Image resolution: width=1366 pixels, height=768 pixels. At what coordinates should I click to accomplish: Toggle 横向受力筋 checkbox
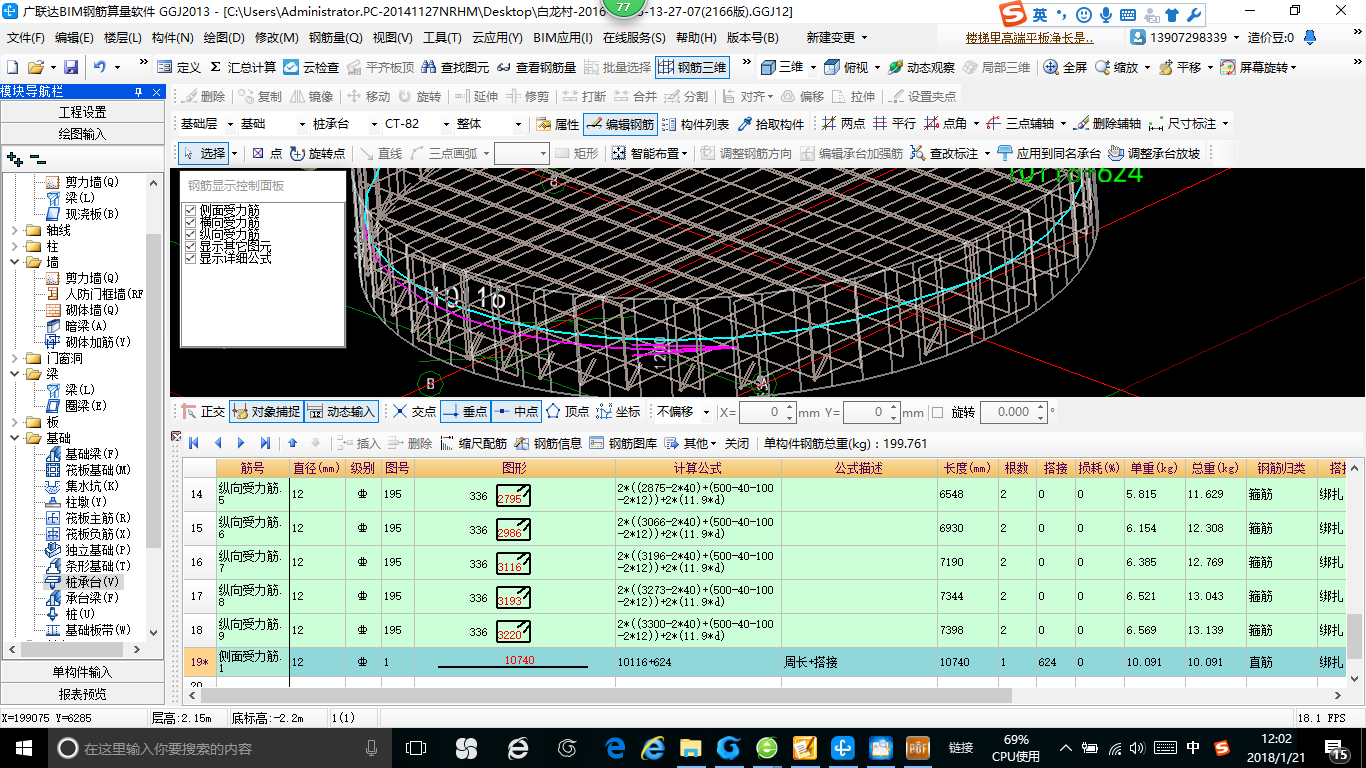(190, 222)
